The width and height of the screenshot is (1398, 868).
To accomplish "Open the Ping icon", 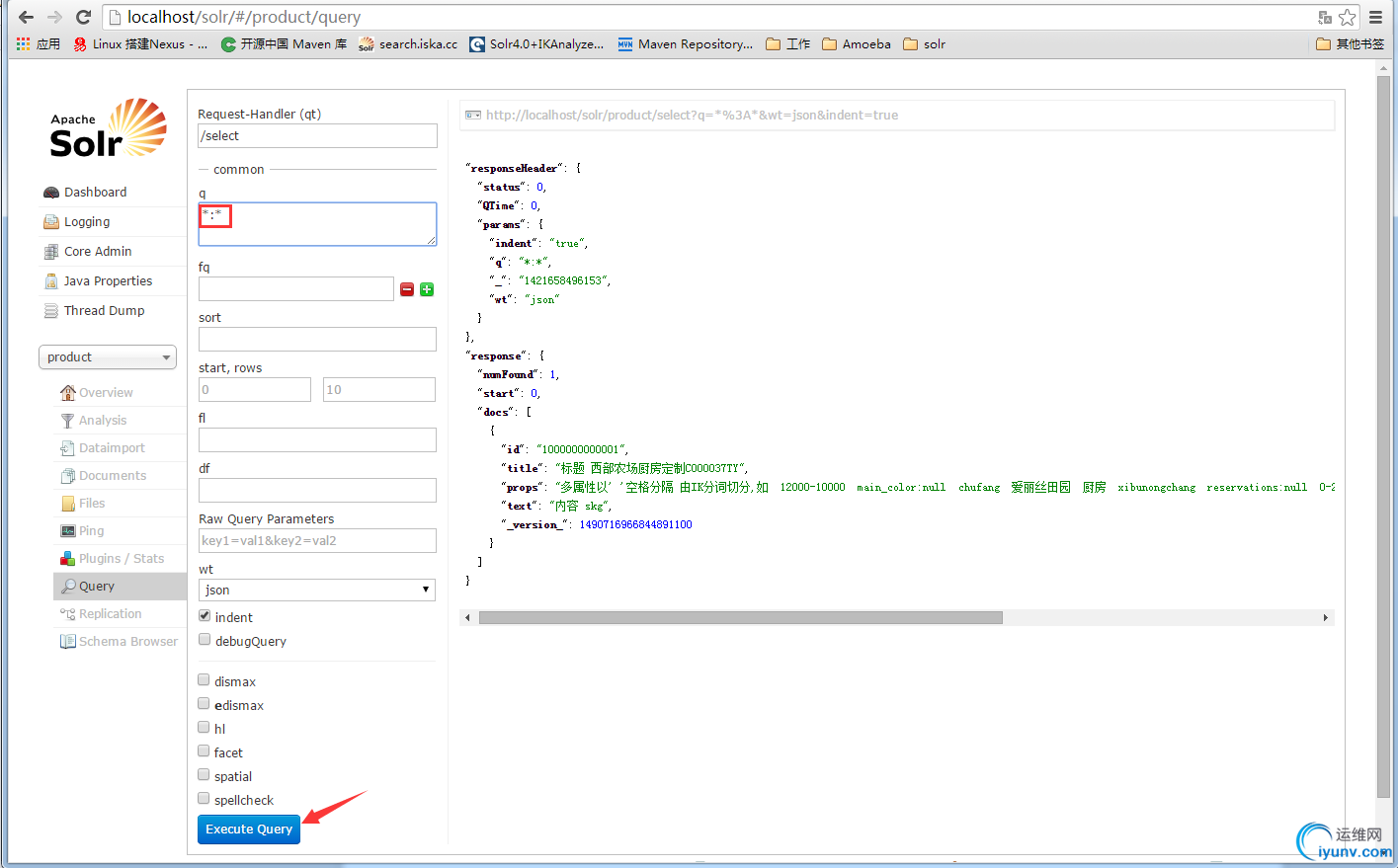I will pyautogui.click(x=68, y=530).
